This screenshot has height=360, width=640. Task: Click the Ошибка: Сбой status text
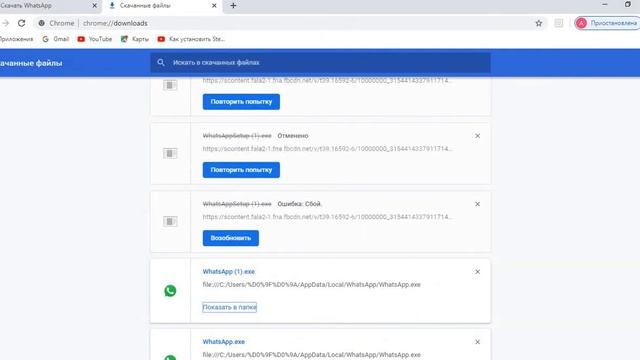[x=300, y=204]
